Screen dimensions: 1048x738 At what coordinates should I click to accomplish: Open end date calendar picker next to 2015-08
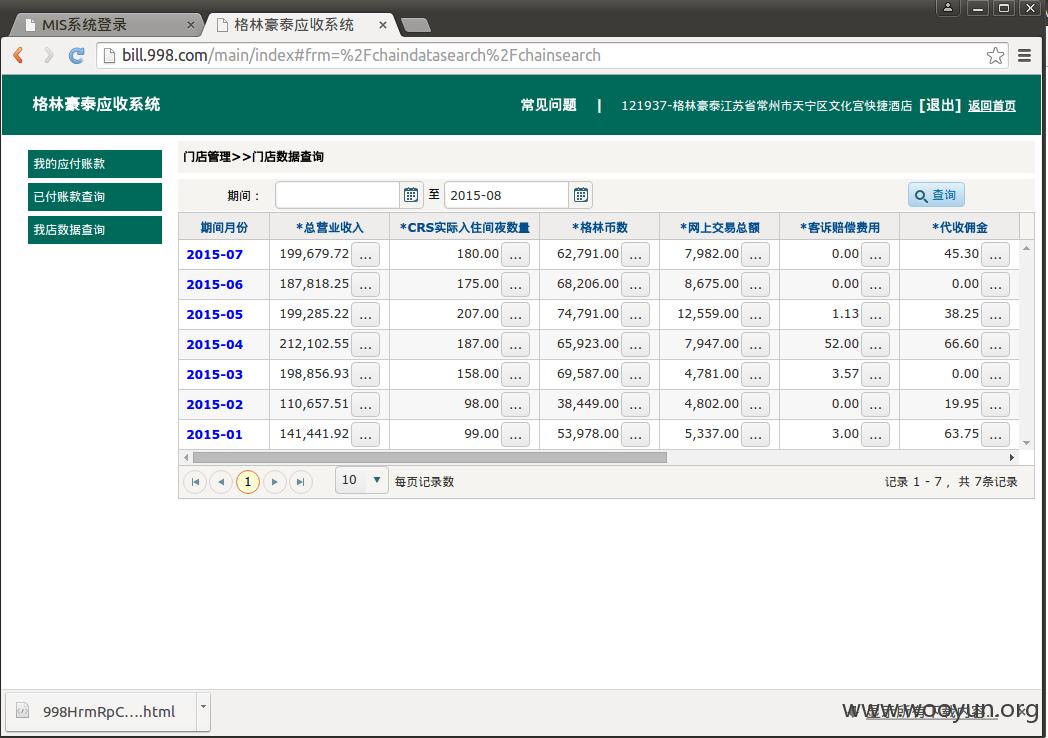(581, 195)
